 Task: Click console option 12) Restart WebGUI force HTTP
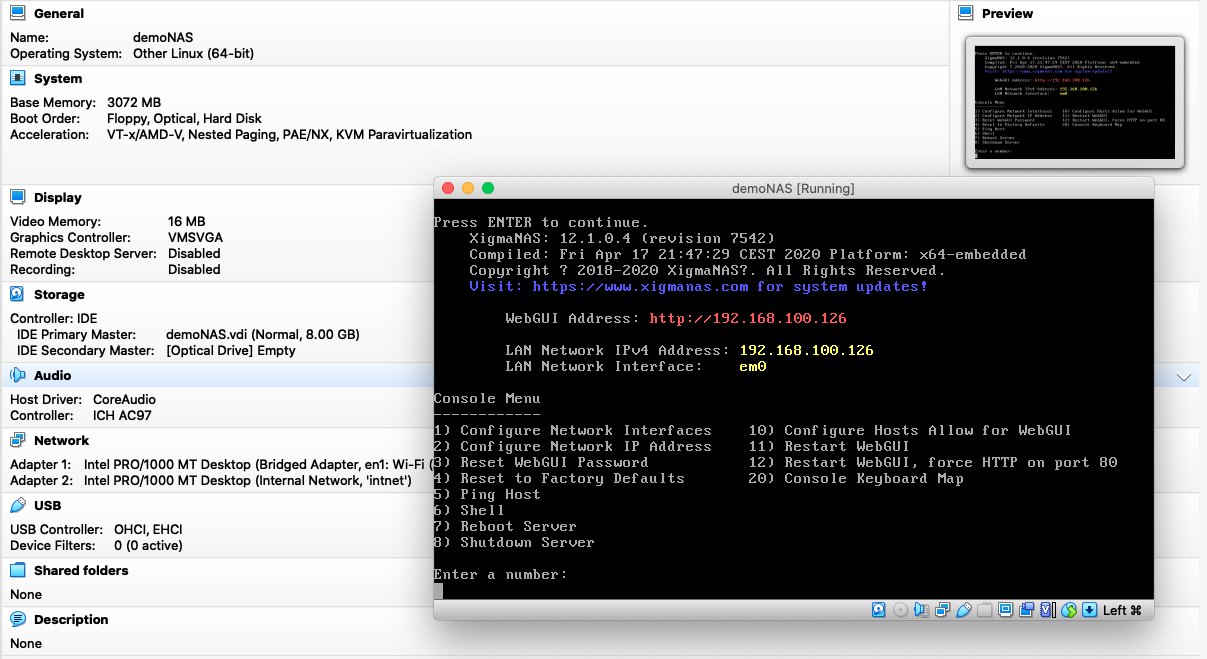[933, 462]
